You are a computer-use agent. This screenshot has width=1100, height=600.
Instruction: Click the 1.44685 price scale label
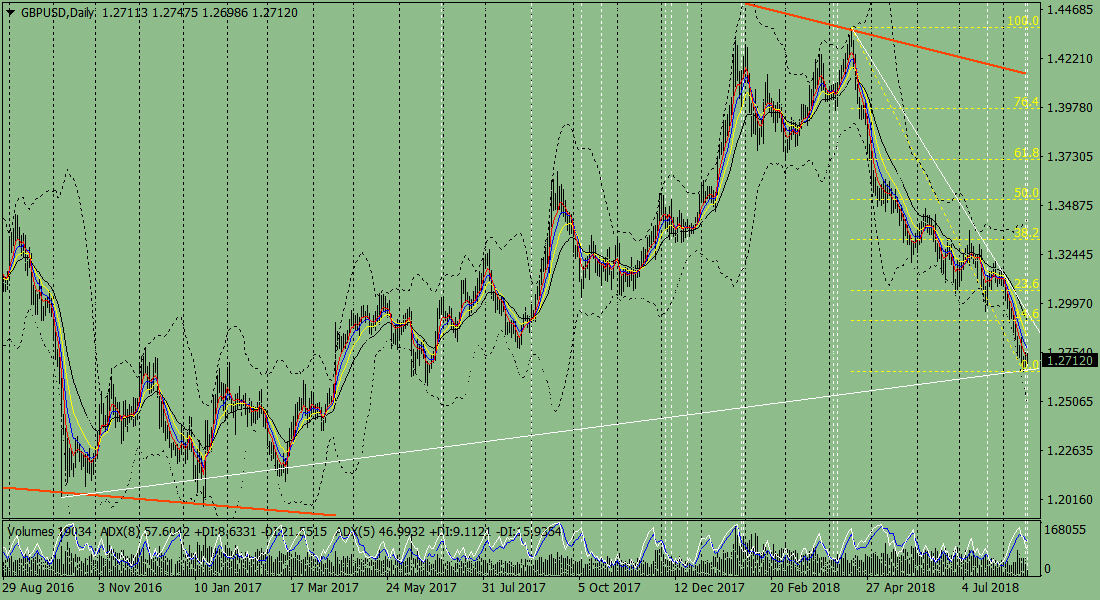[1068, 10]
